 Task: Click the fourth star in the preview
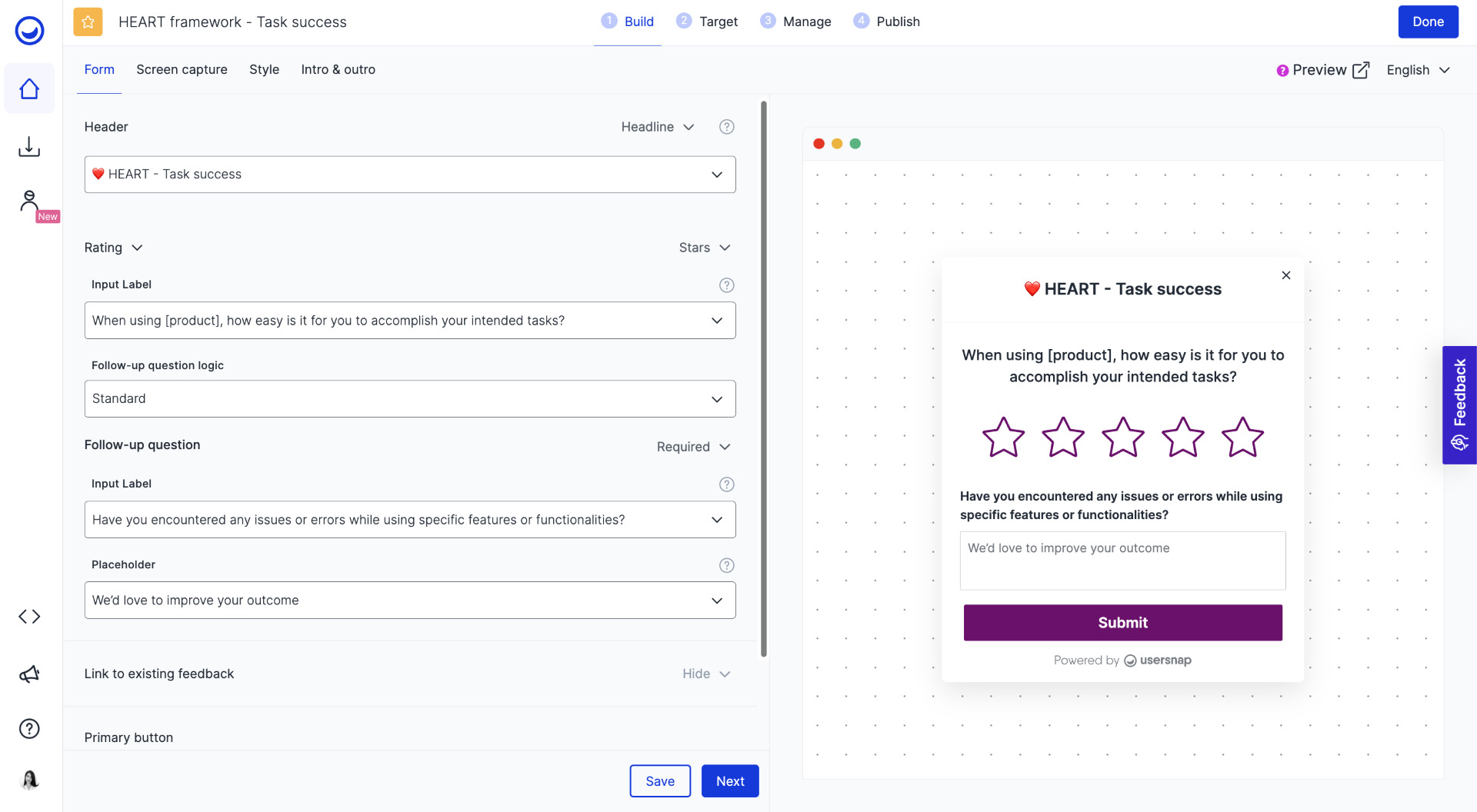(1182, 437)
